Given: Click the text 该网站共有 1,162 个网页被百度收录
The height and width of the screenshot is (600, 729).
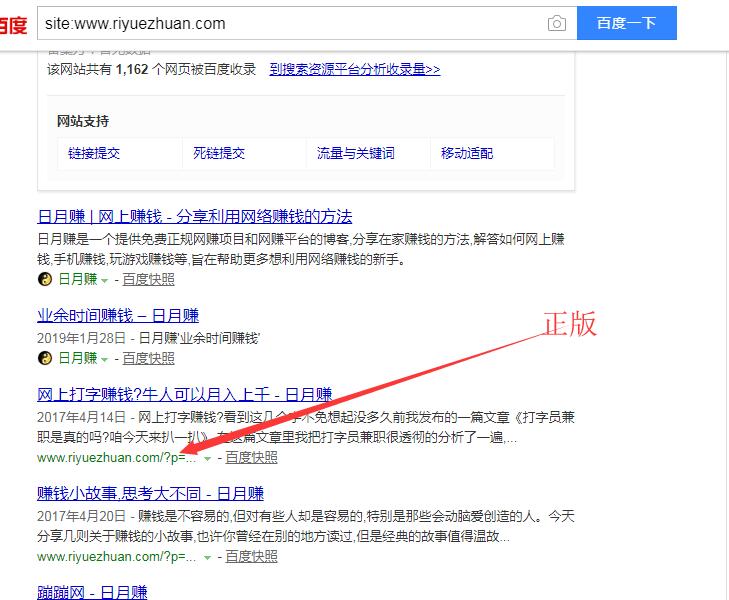Looking at the screenshot, I should coord(152,69).
